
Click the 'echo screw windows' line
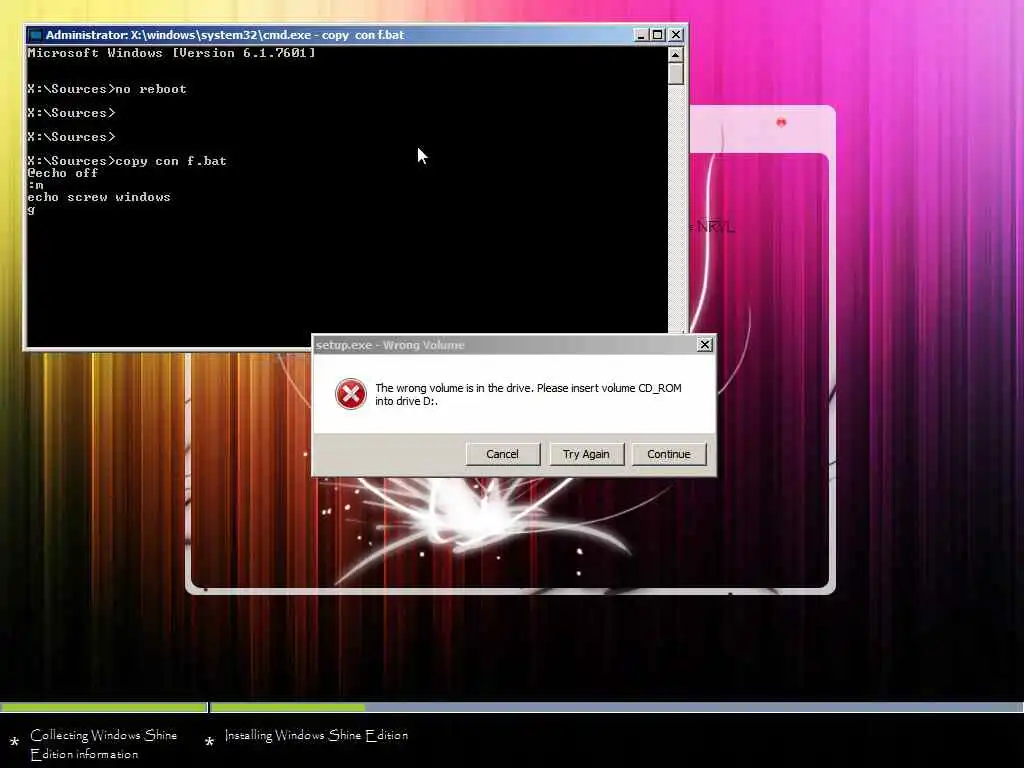99,197
